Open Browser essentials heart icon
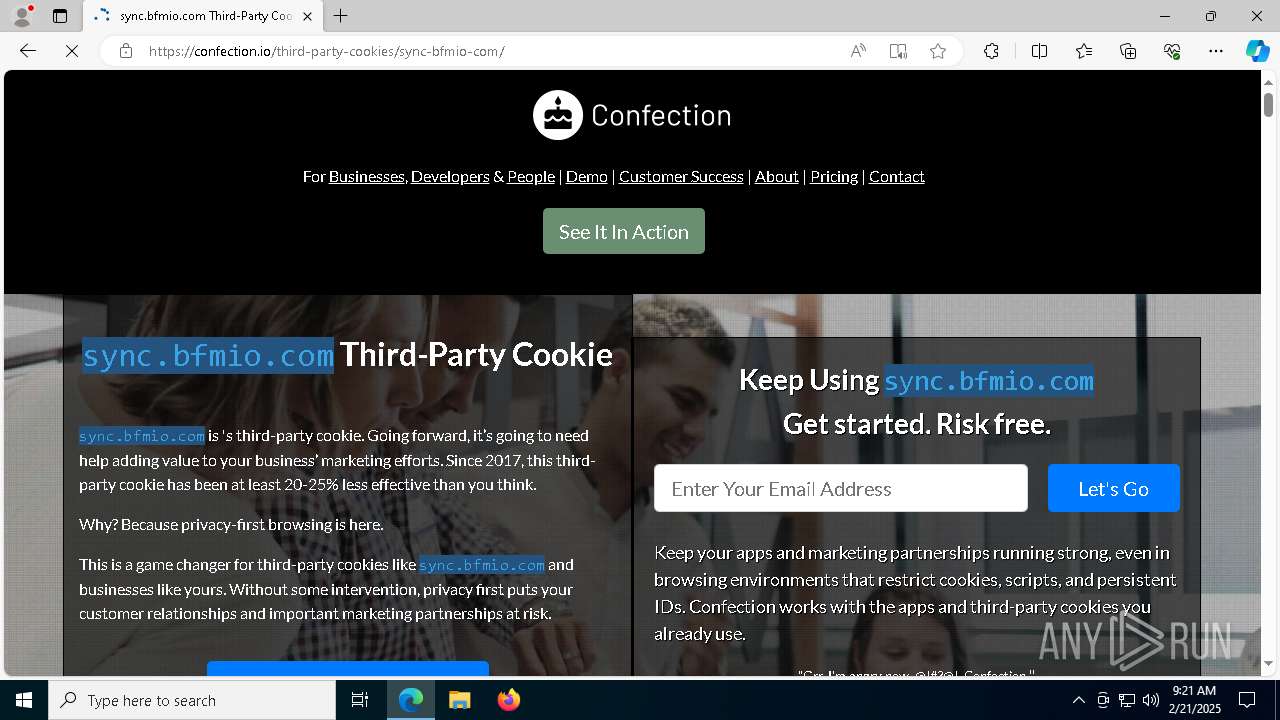The height and width of the screenshot is (720, 1280). 1172,51
